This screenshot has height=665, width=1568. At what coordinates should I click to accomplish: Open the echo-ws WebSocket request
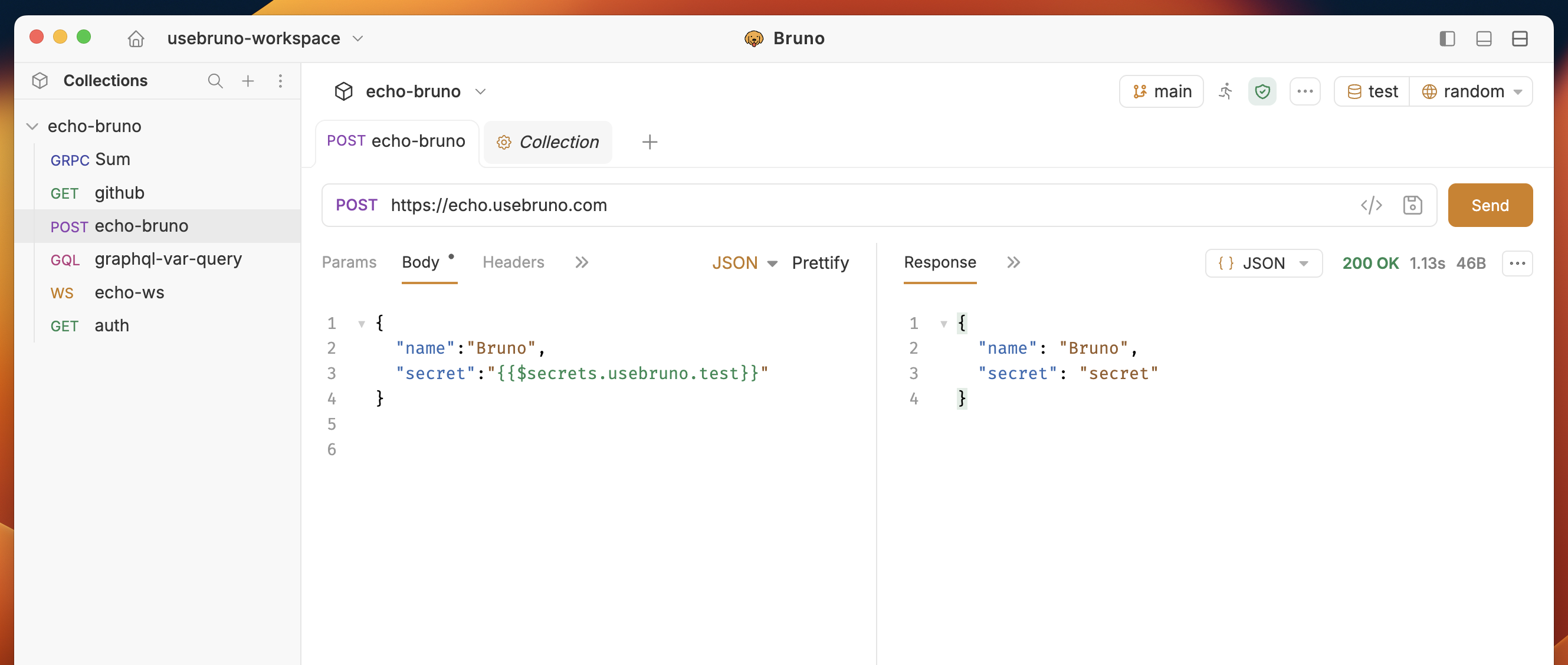click(x=158, y=292)
